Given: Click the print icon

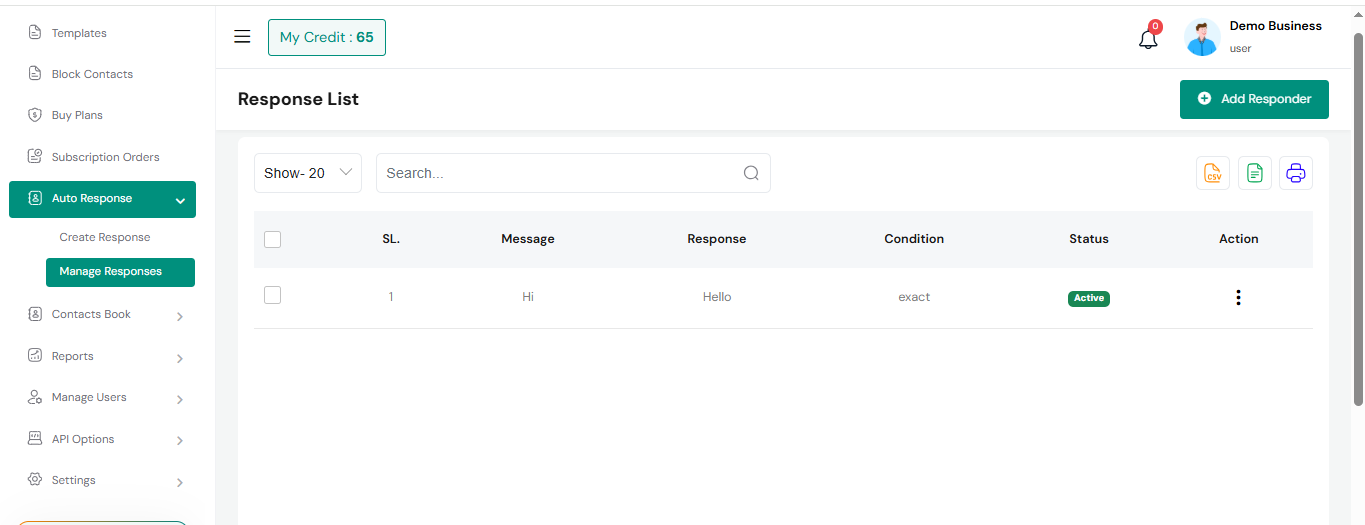Looking at the screenshot, I should click(1296, 173).
